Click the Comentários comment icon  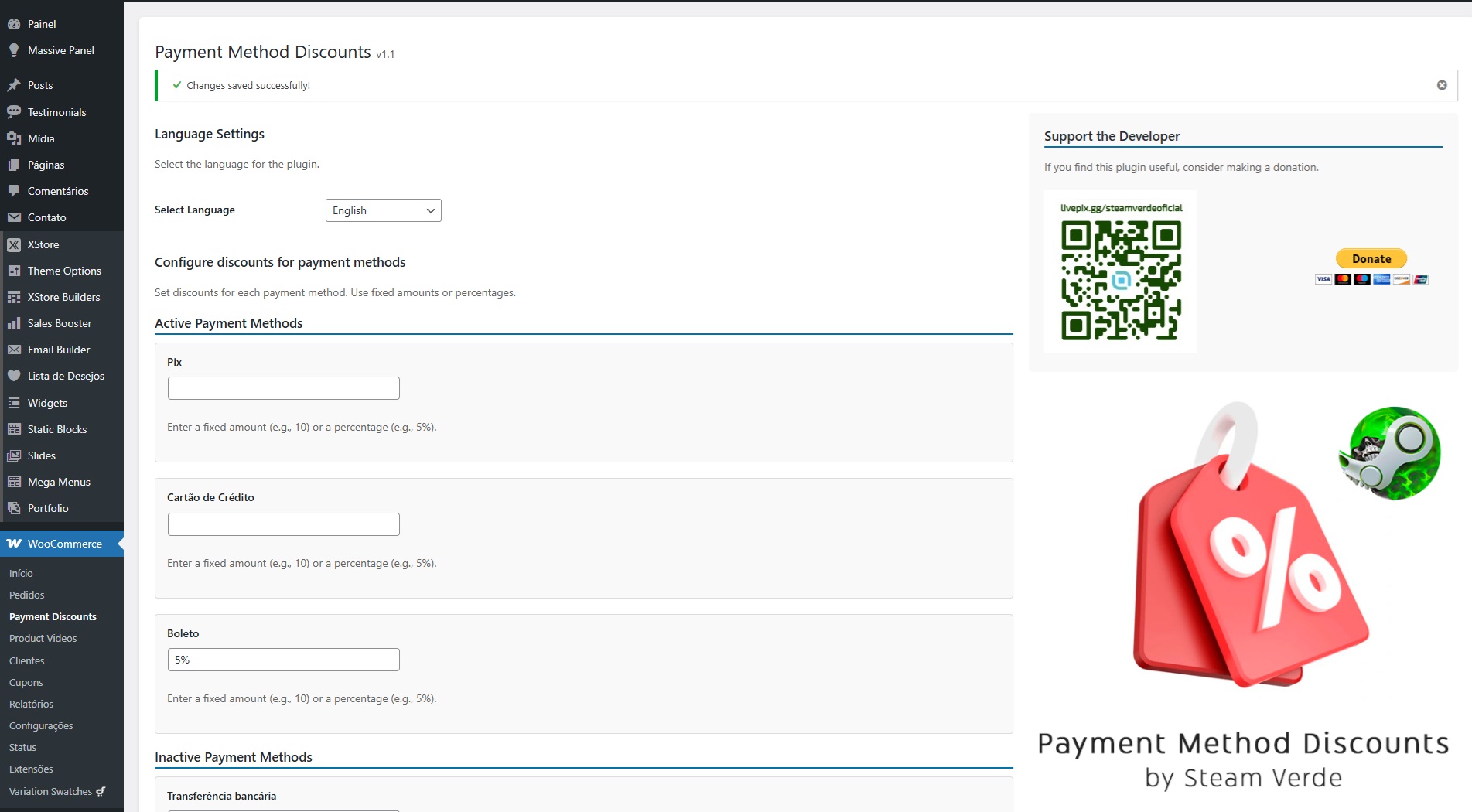14,191
